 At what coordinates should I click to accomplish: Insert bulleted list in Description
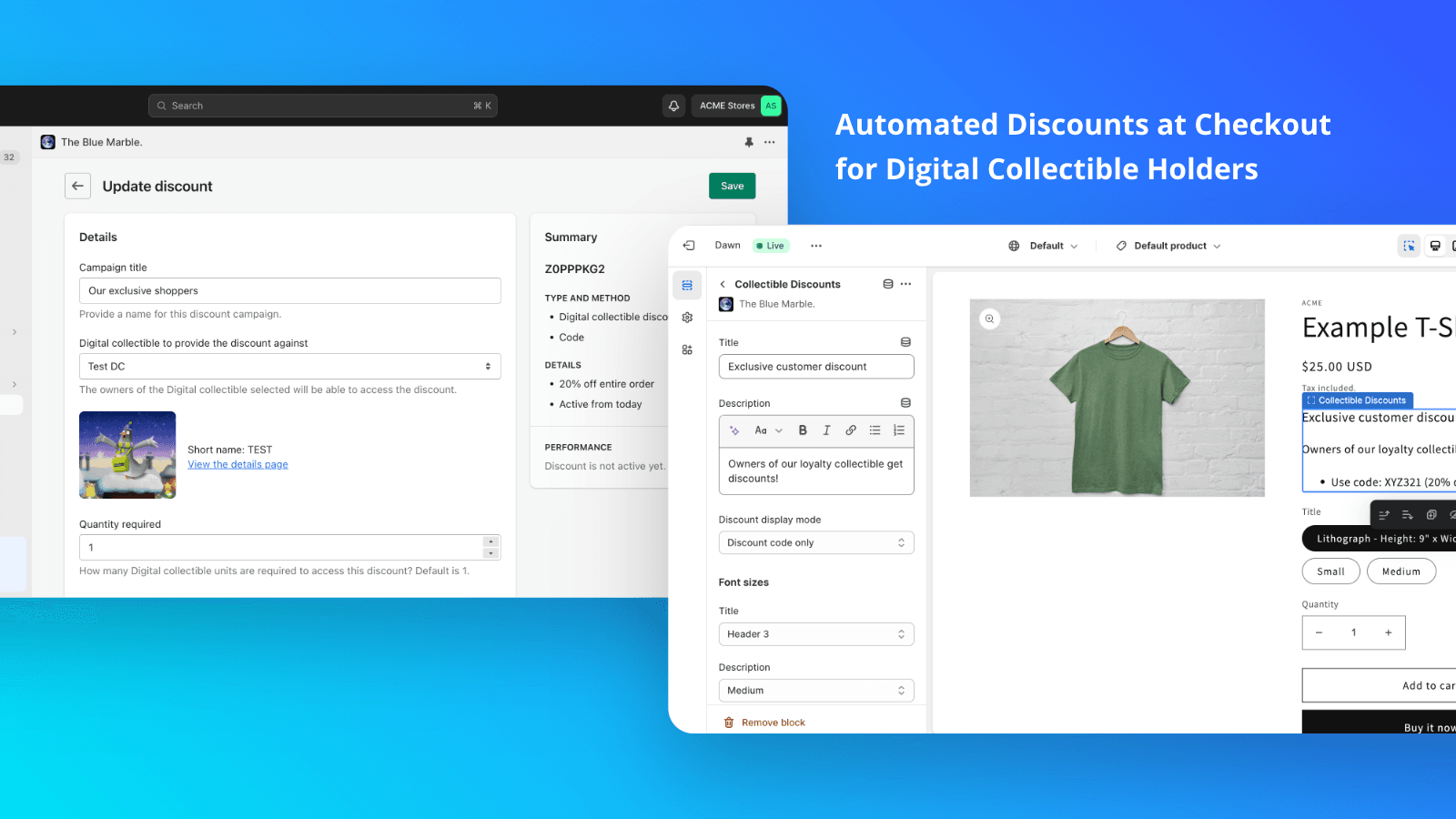click(875, 430)
